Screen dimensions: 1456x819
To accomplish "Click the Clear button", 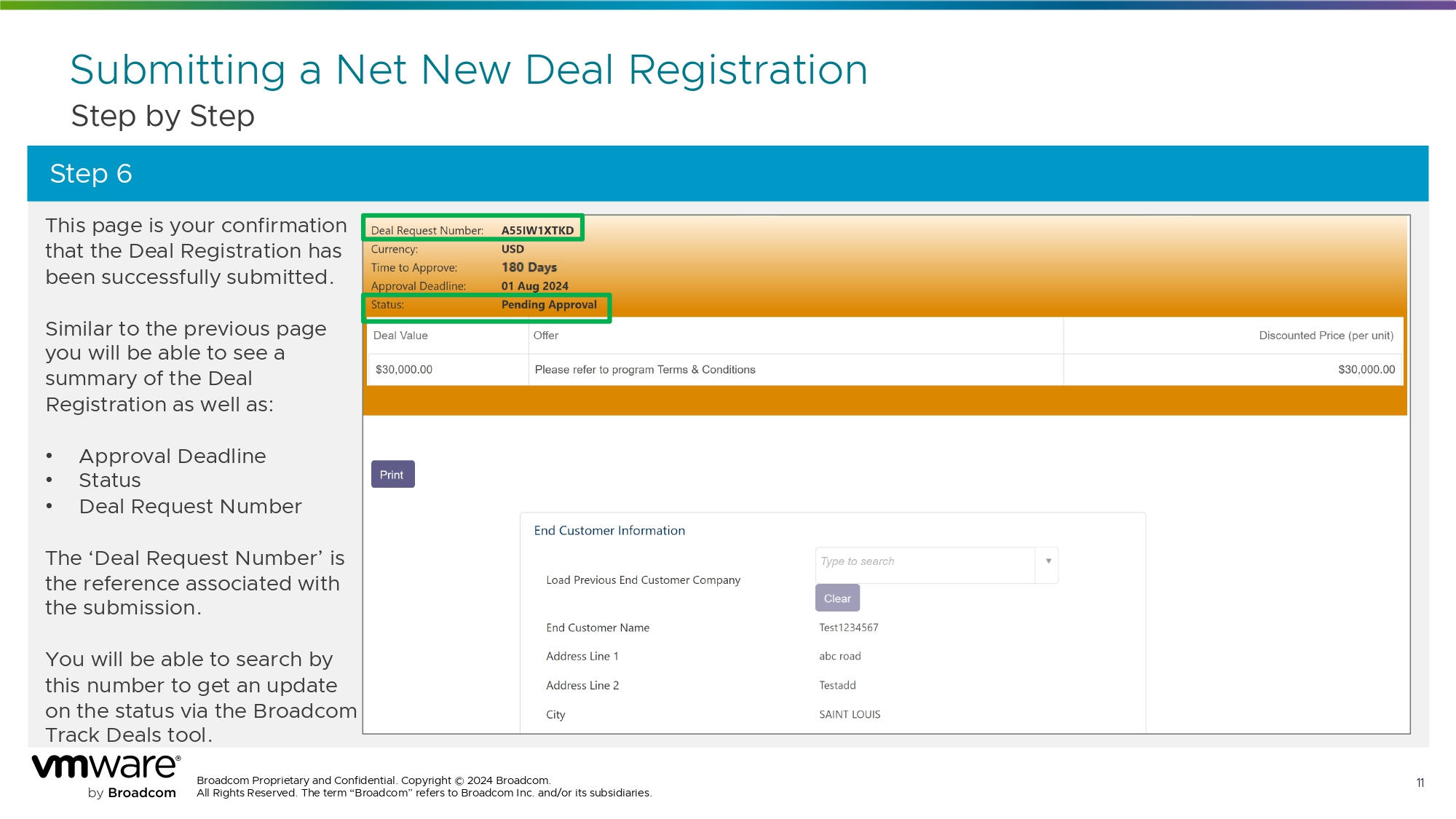I will [x=837, y=598].
